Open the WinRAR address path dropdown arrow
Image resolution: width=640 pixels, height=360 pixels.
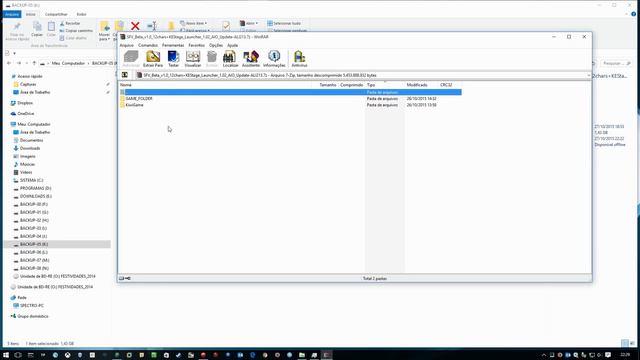[588, 75]
